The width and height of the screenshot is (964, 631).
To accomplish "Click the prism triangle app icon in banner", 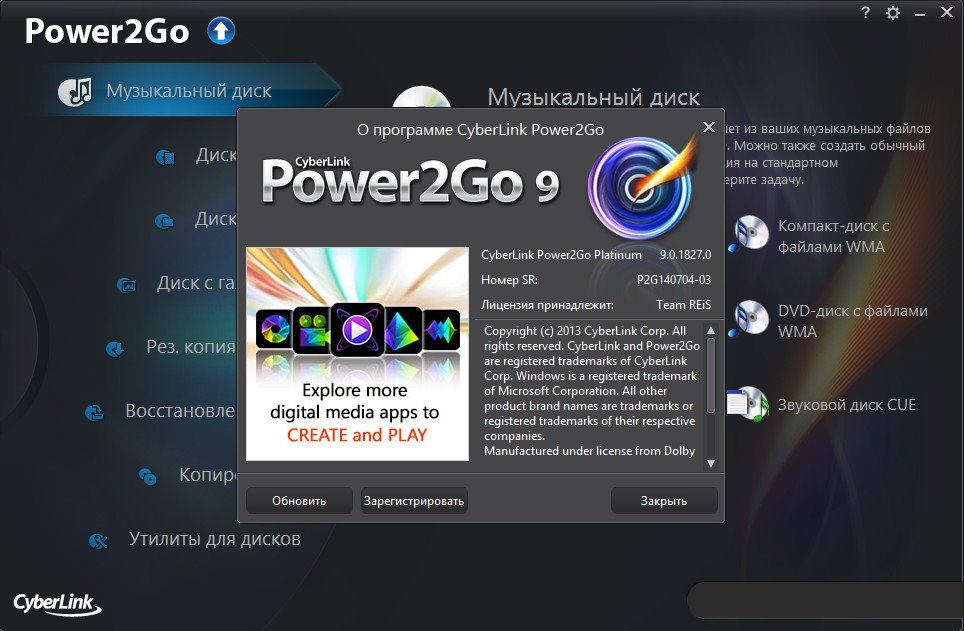I will (x=403, y=330).
